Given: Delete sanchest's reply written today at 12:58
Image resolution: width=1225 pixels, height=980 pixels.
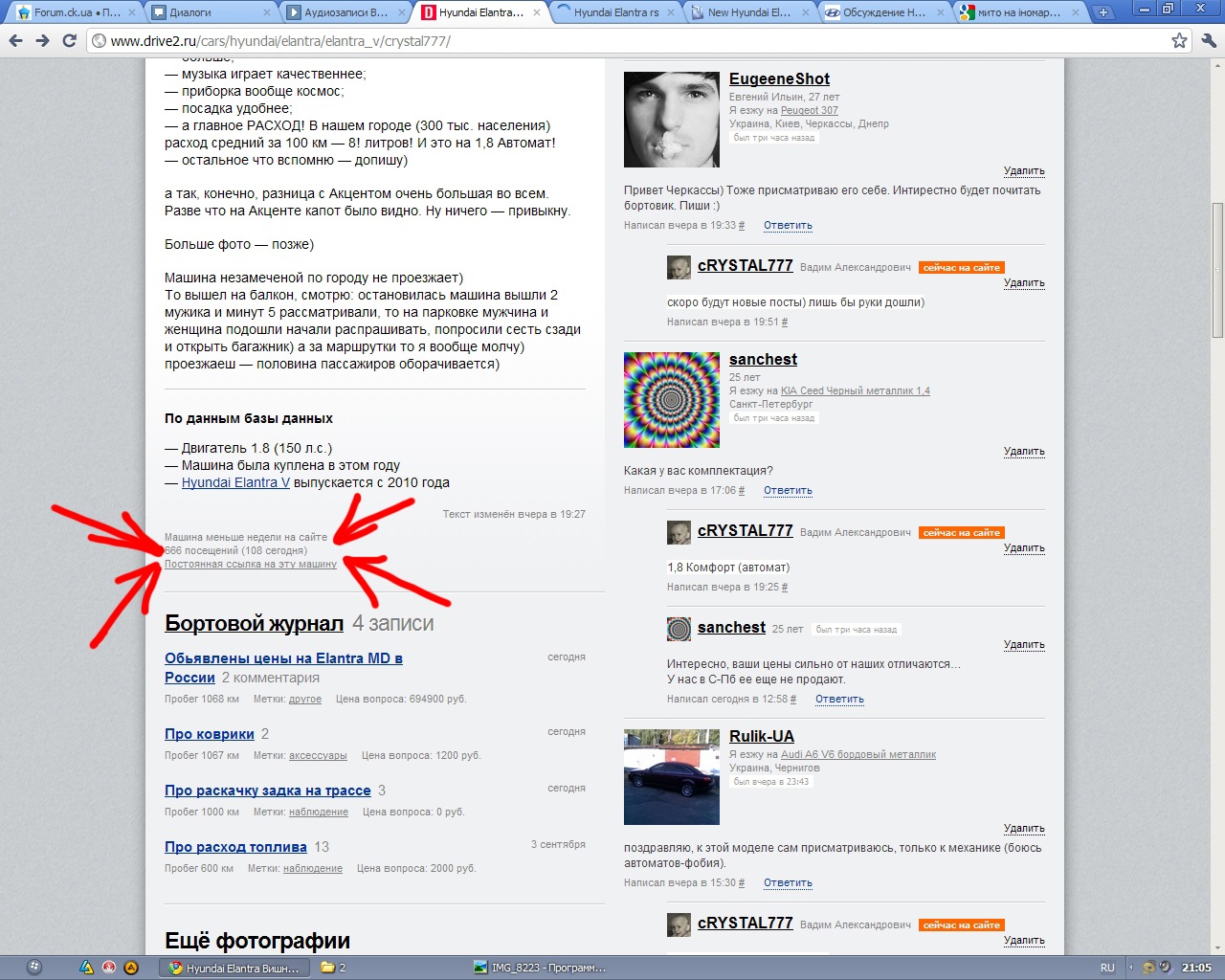Looking at the screenshot, I should pos(1024,645).
